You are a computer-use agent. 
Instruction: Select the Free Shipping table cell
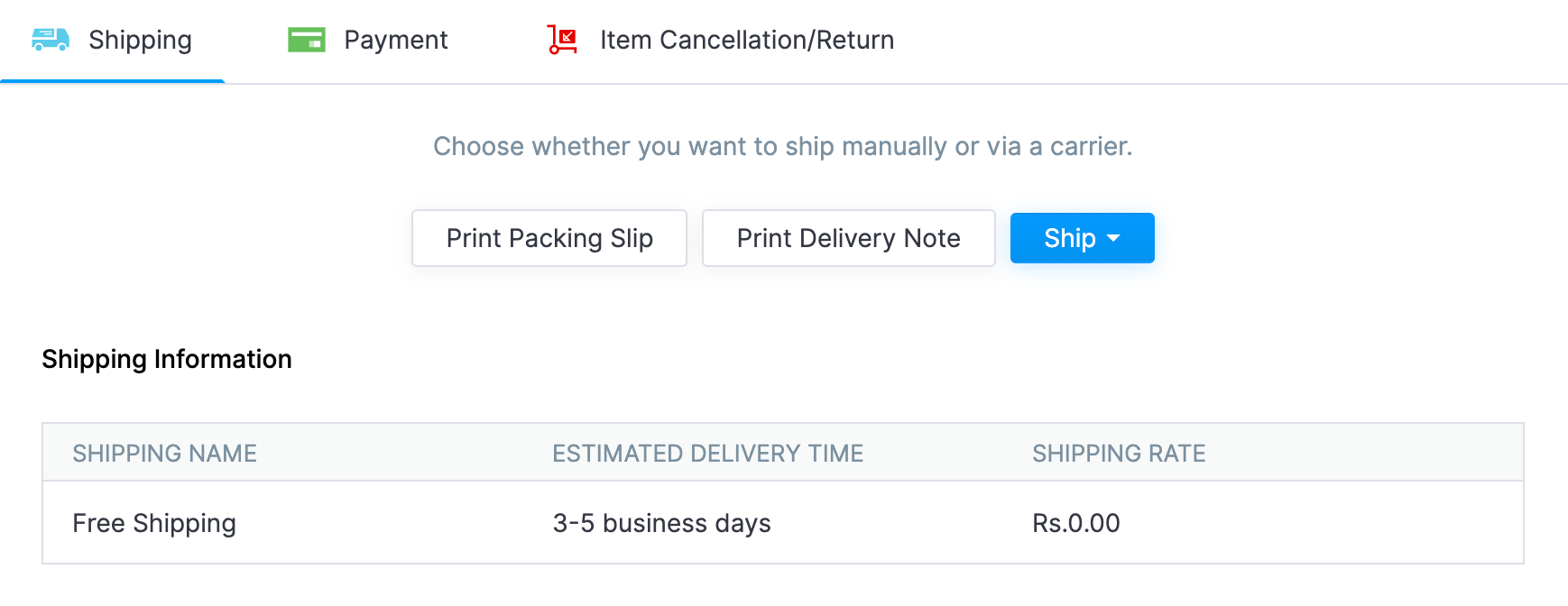154,523
